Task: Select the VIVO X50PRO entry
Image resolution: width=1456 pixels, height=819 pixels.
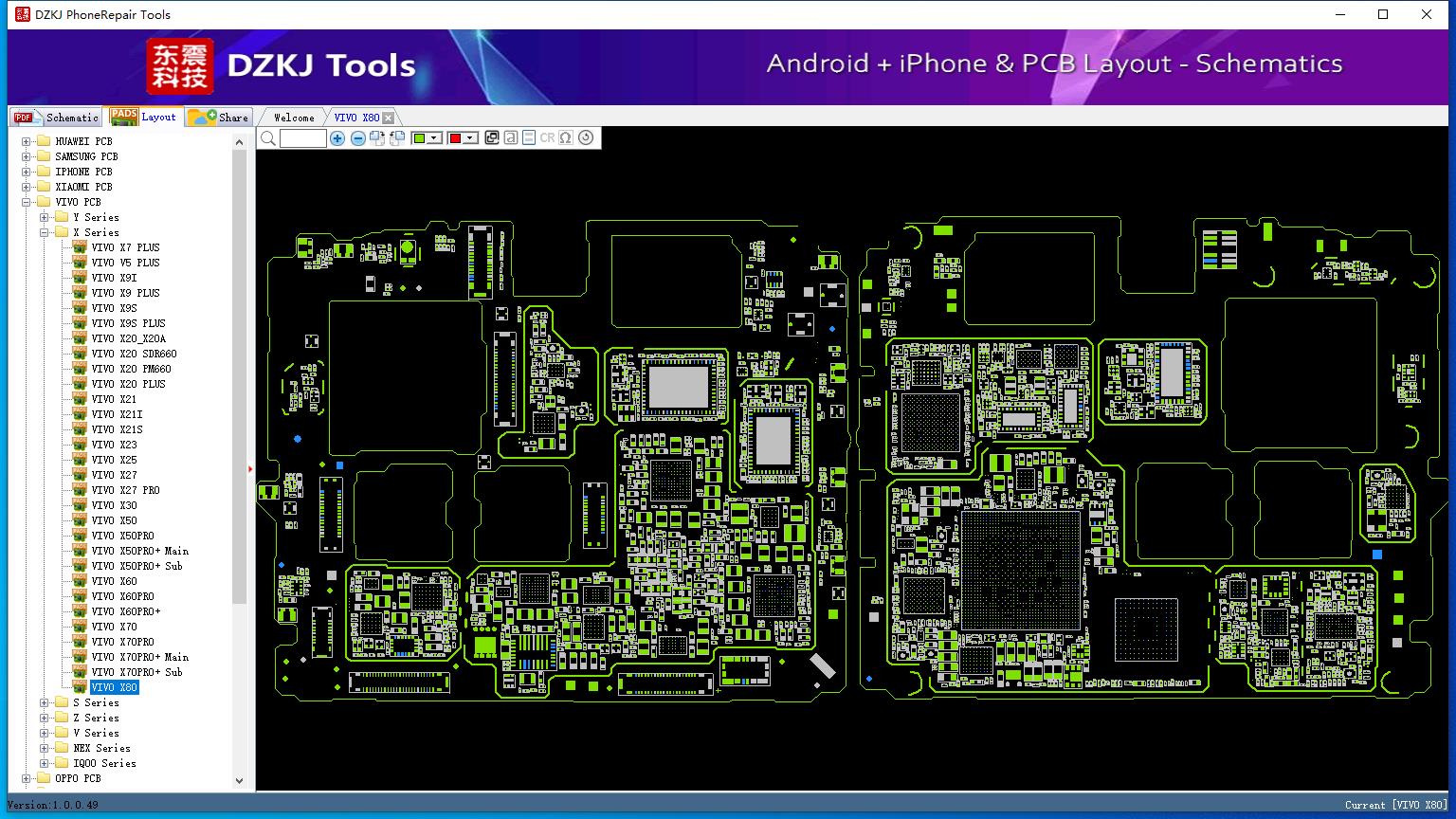Action: [122, 536]
